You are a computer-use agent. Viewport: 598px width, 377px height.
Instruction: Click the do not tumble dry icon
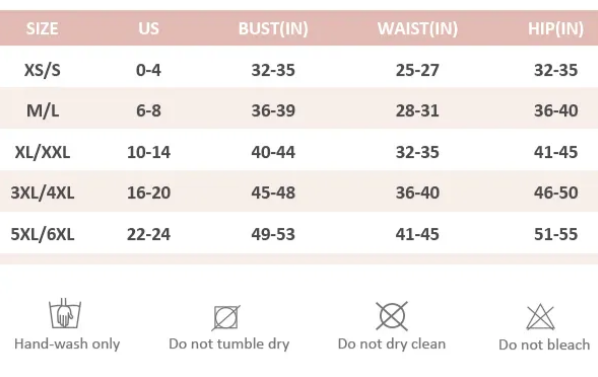pos(226,317)
